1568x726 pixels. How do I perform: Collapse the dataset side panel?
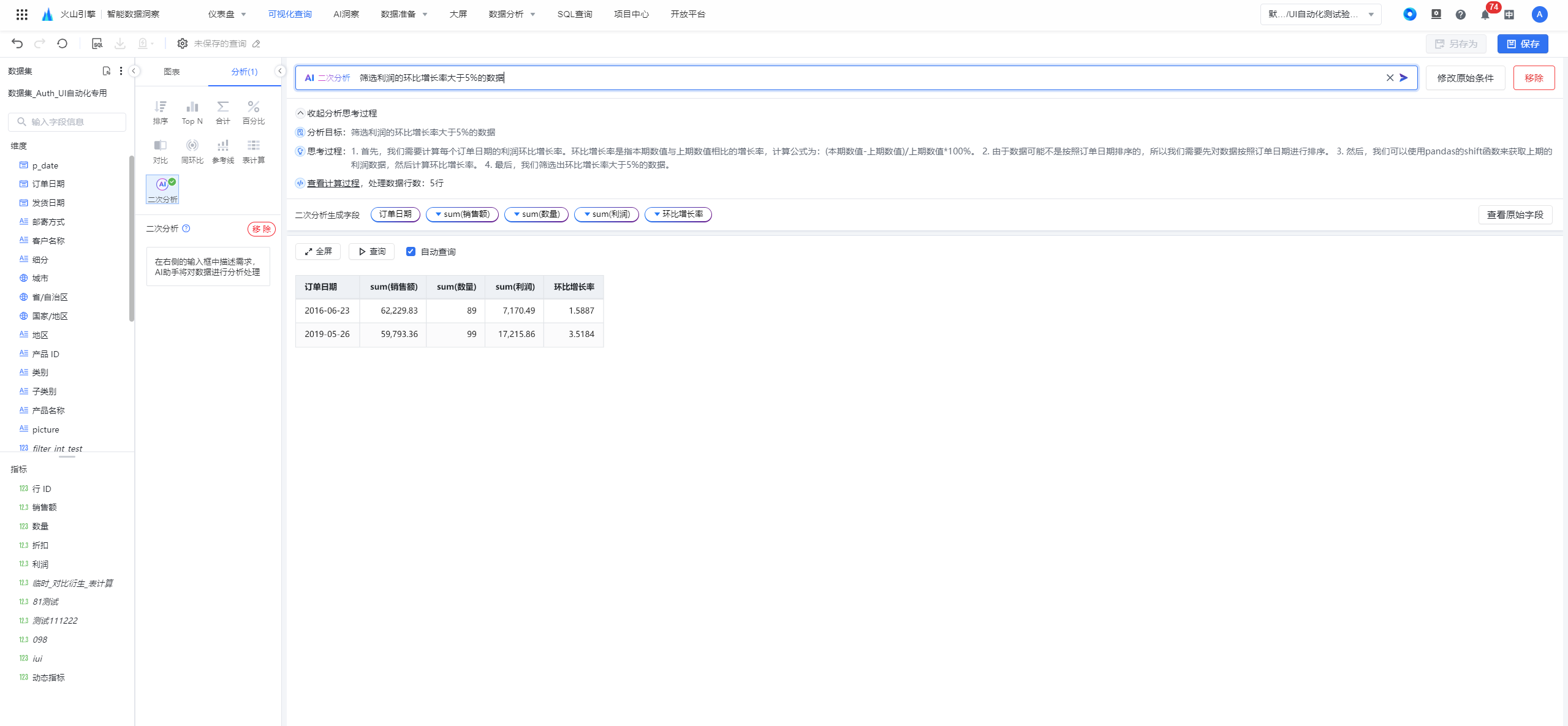[x=134, y=71]
